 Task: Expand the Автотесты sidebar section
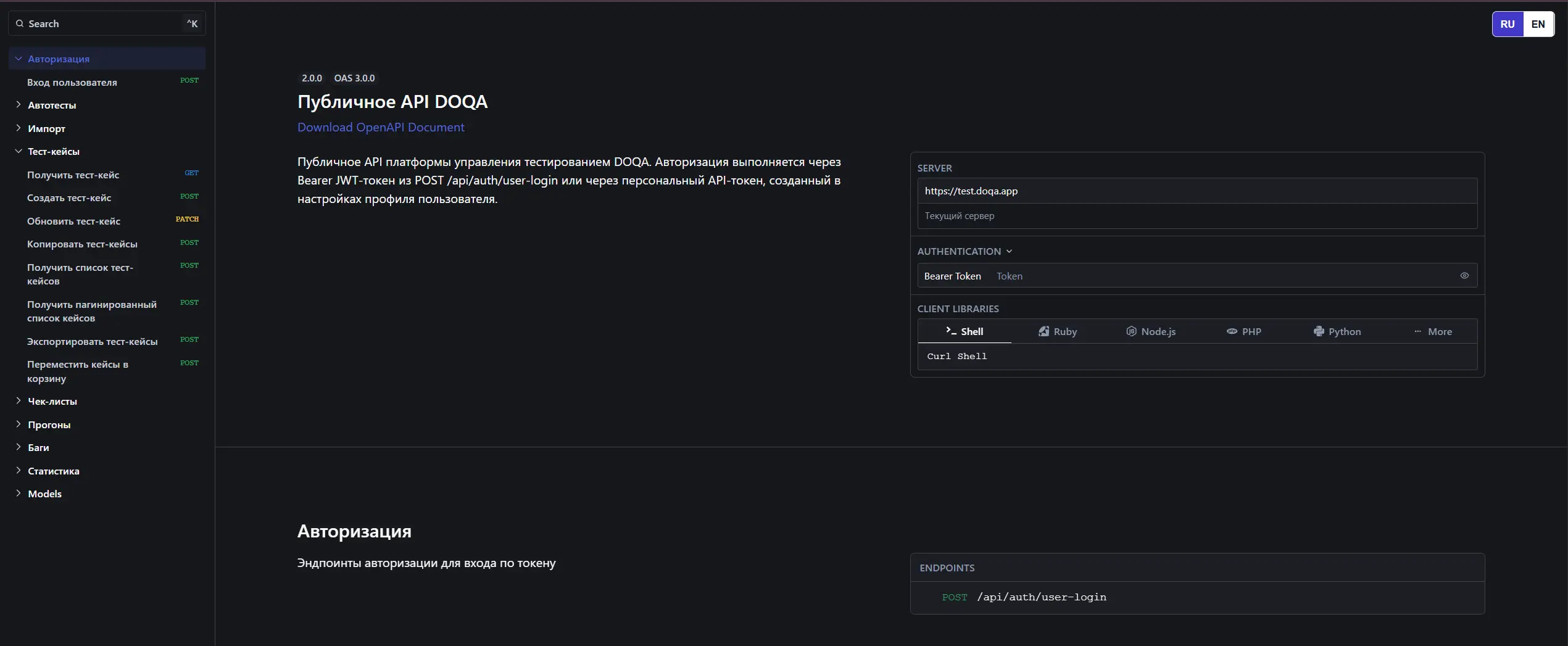[19, 105]
